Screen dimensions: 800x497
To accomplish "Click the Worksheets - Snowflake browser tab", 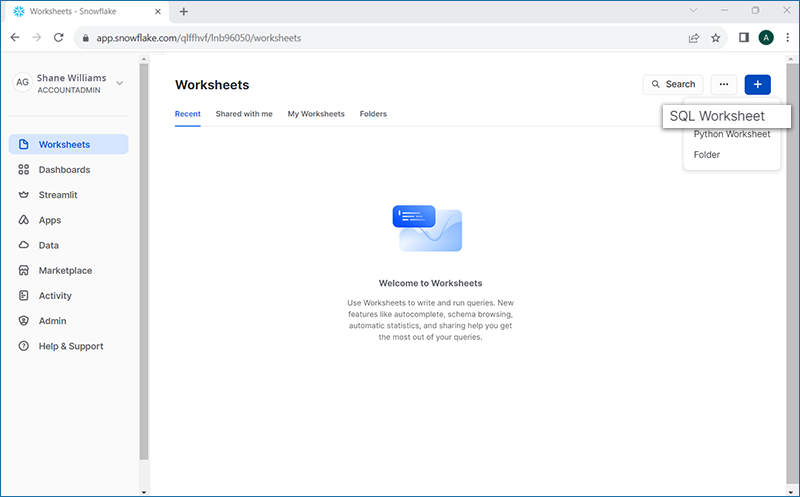I will click(x=87, y=11).
